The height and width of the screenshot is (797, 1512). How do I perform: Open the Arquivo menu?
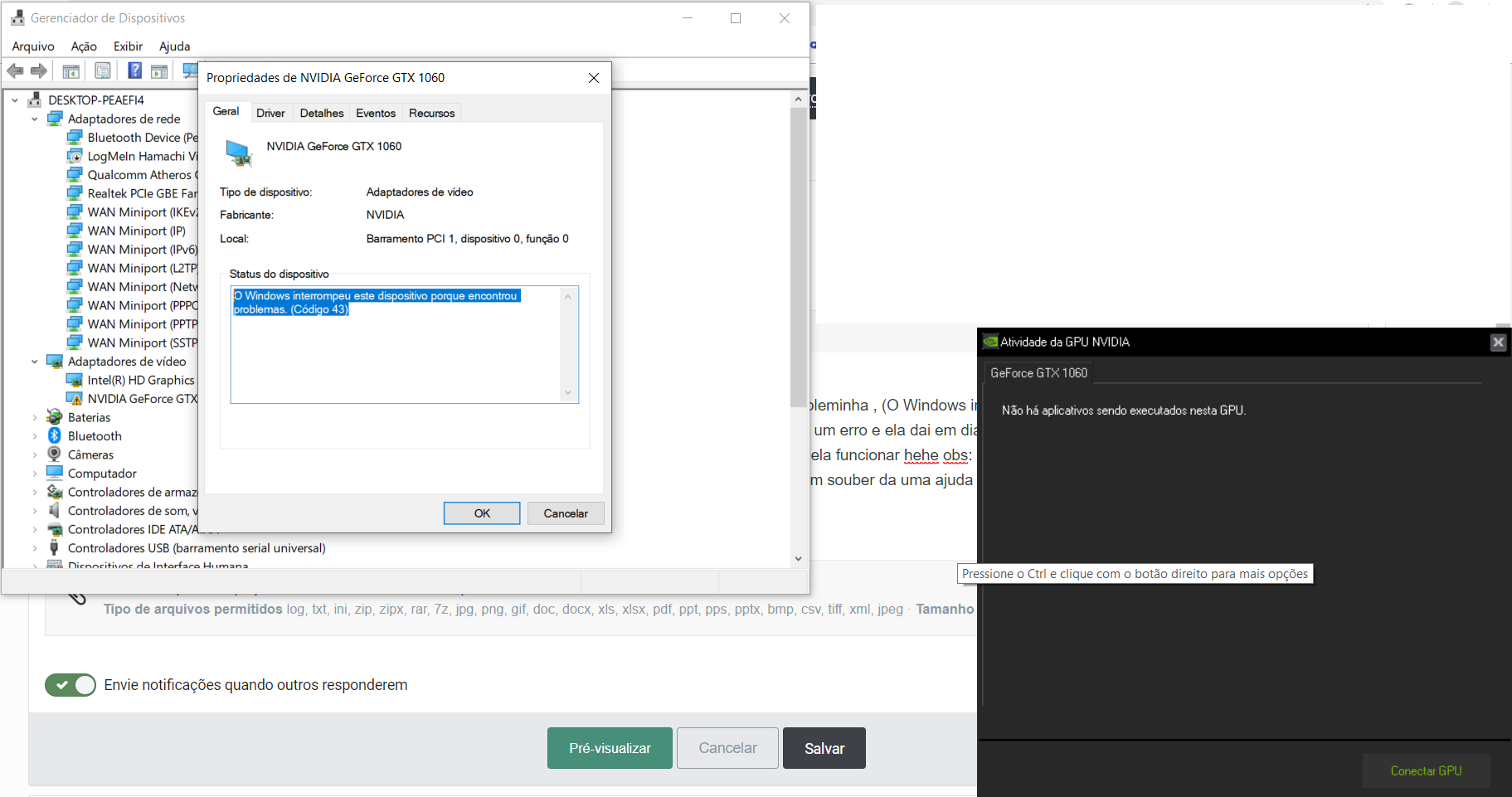tap(33, 46)
